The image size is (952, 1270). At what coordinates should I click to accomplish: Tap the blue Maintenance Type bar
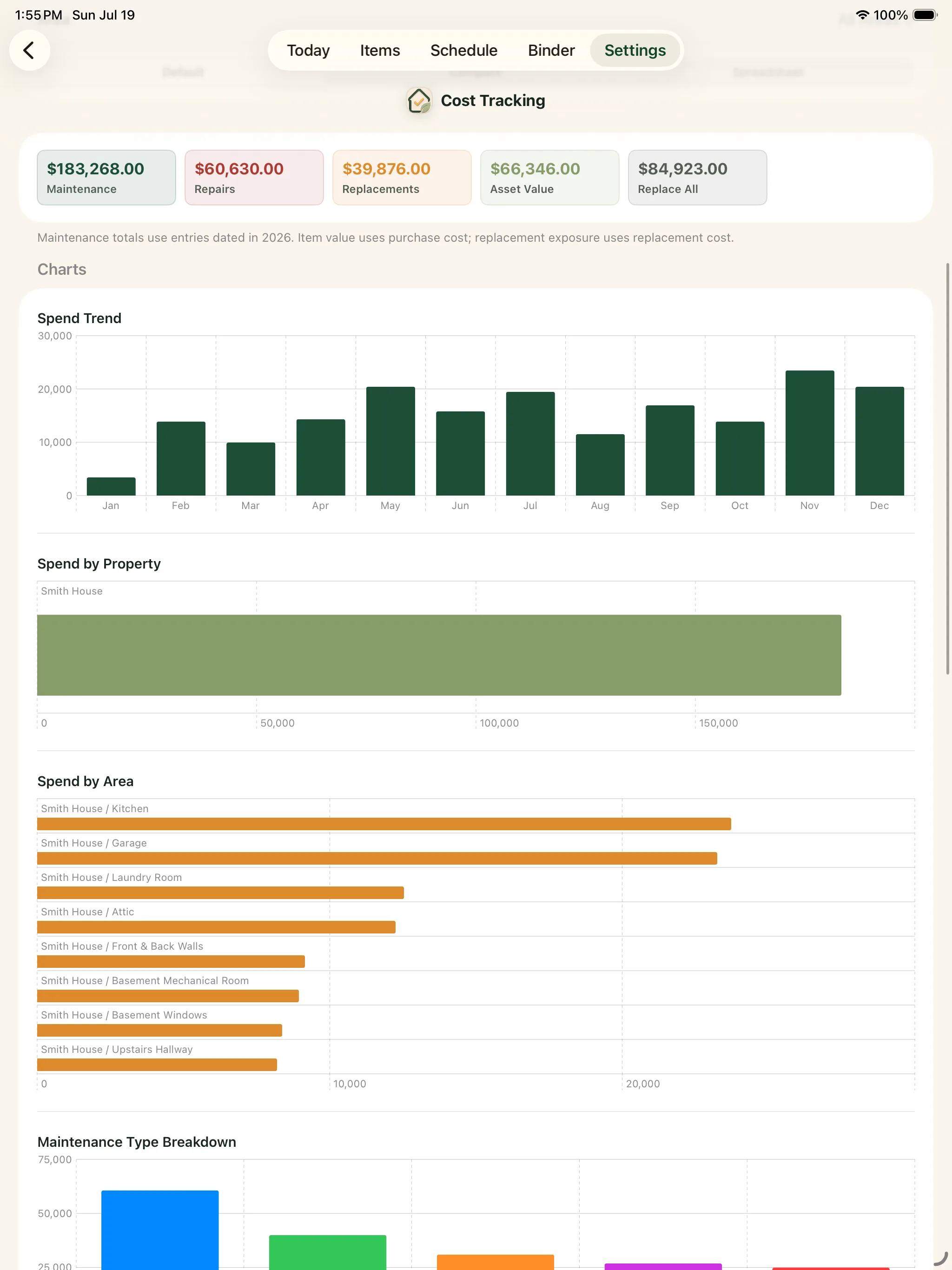coord(160,1230)
